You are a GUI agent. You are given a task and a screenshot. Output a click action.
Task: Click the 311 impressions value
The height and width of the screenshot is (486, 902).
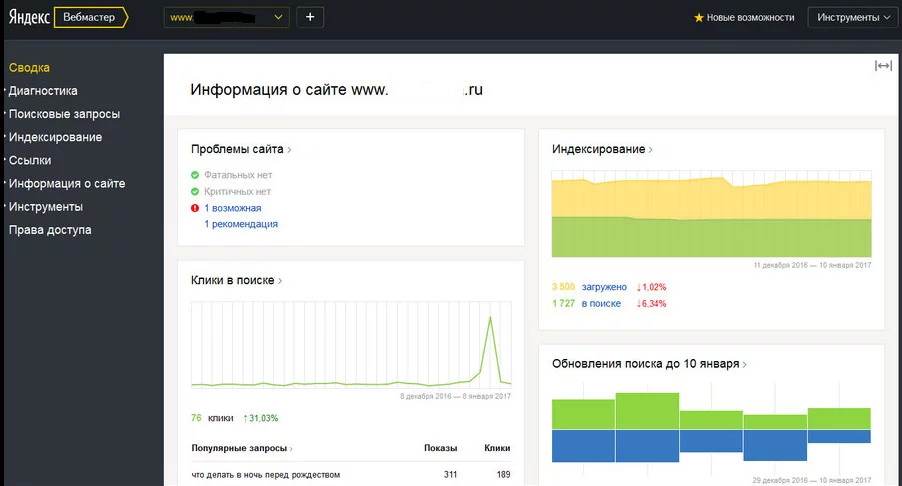tap(450, 474)
